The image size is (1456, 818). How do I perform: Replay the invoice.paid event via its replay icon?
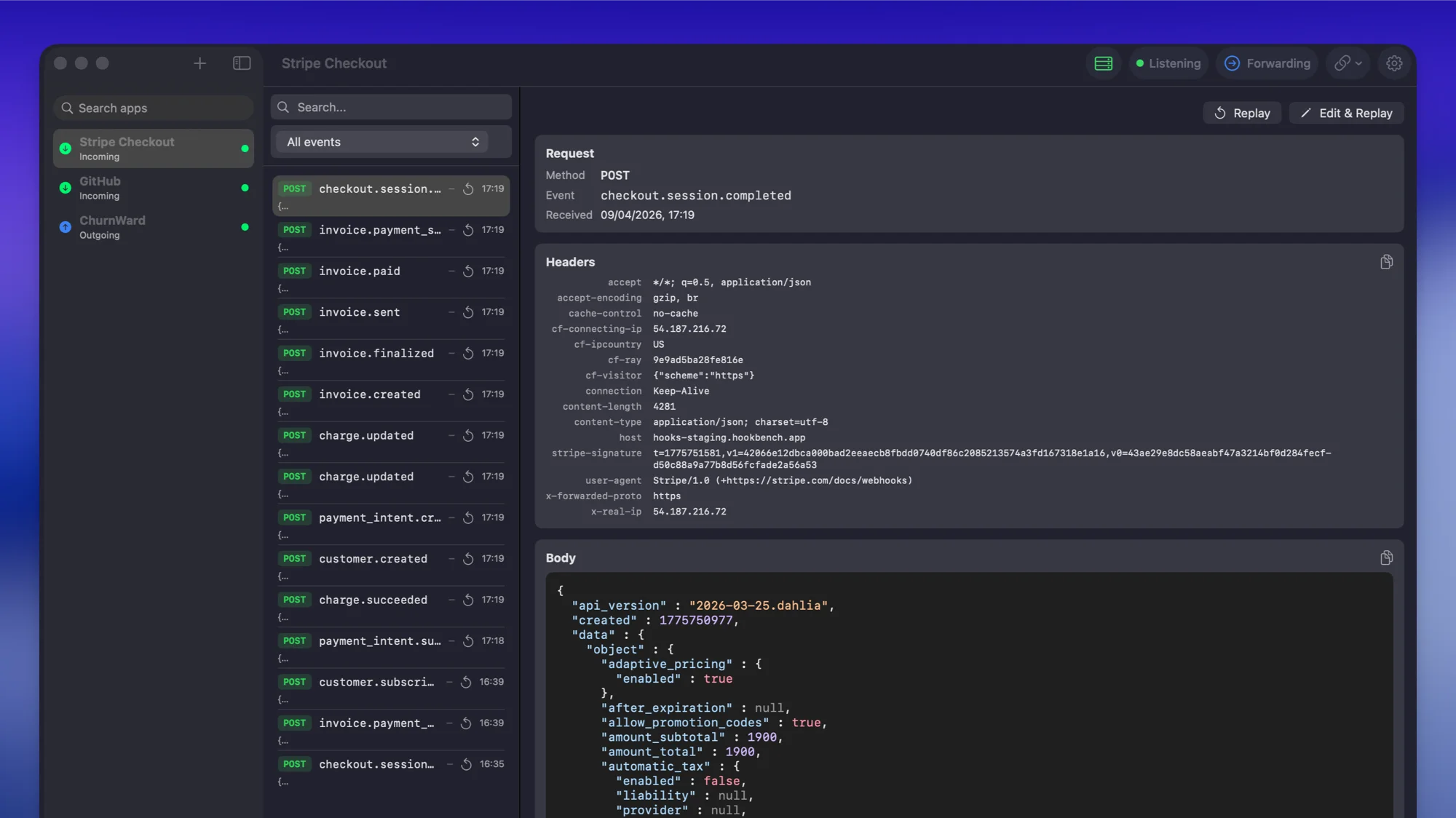pos(468,271)
